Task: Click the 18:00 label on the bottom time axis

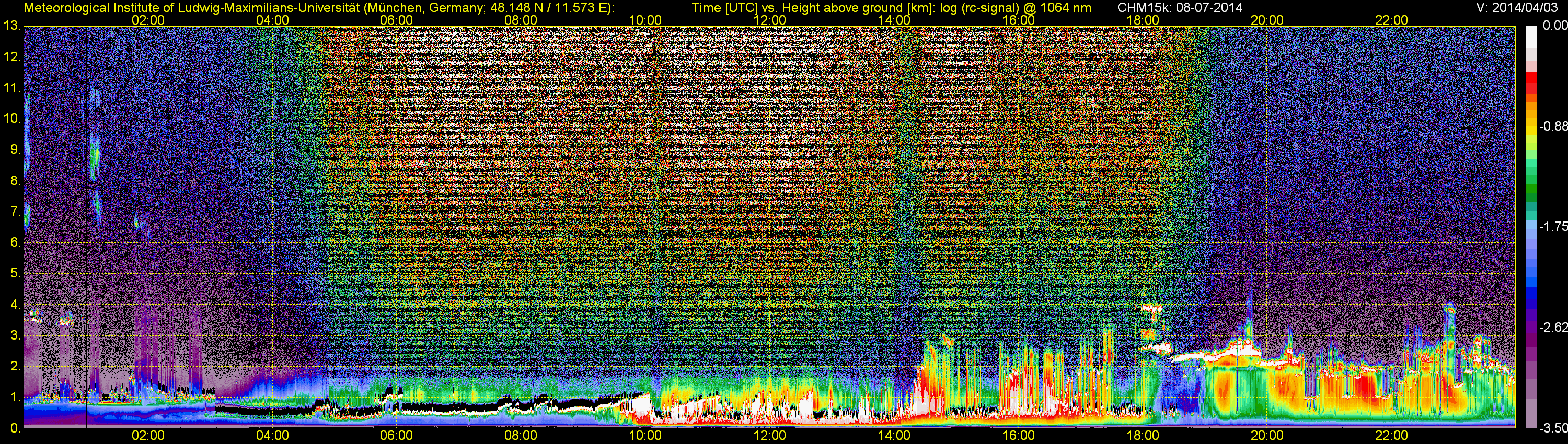Action: click(1143, 436)
